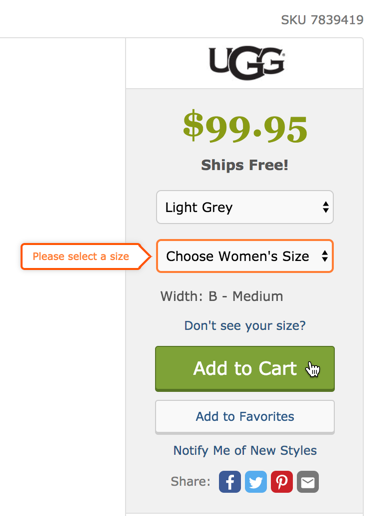The width and height of the screenshot is (384, 516).
Task: Share this product on Facebook
Action: coord(230,482)
